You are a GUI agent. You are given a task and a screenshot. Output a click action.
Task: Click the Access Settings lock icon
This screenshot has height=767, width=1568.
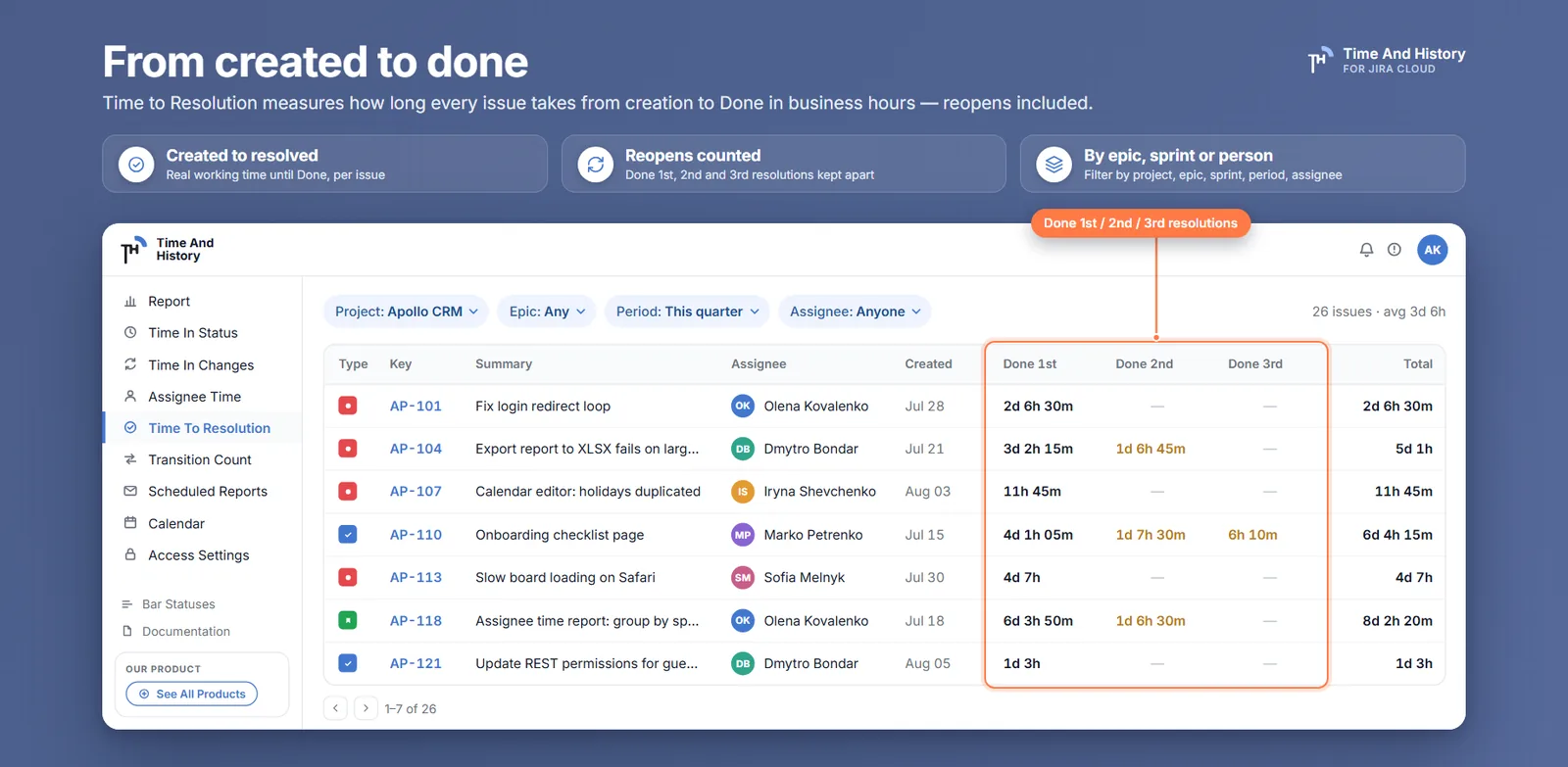(x=130, y=554)
